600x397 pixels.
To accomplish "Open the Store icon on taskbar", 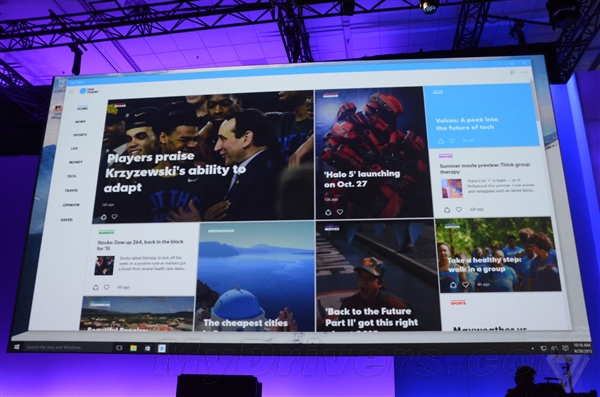I will click(x=148, y=348).
